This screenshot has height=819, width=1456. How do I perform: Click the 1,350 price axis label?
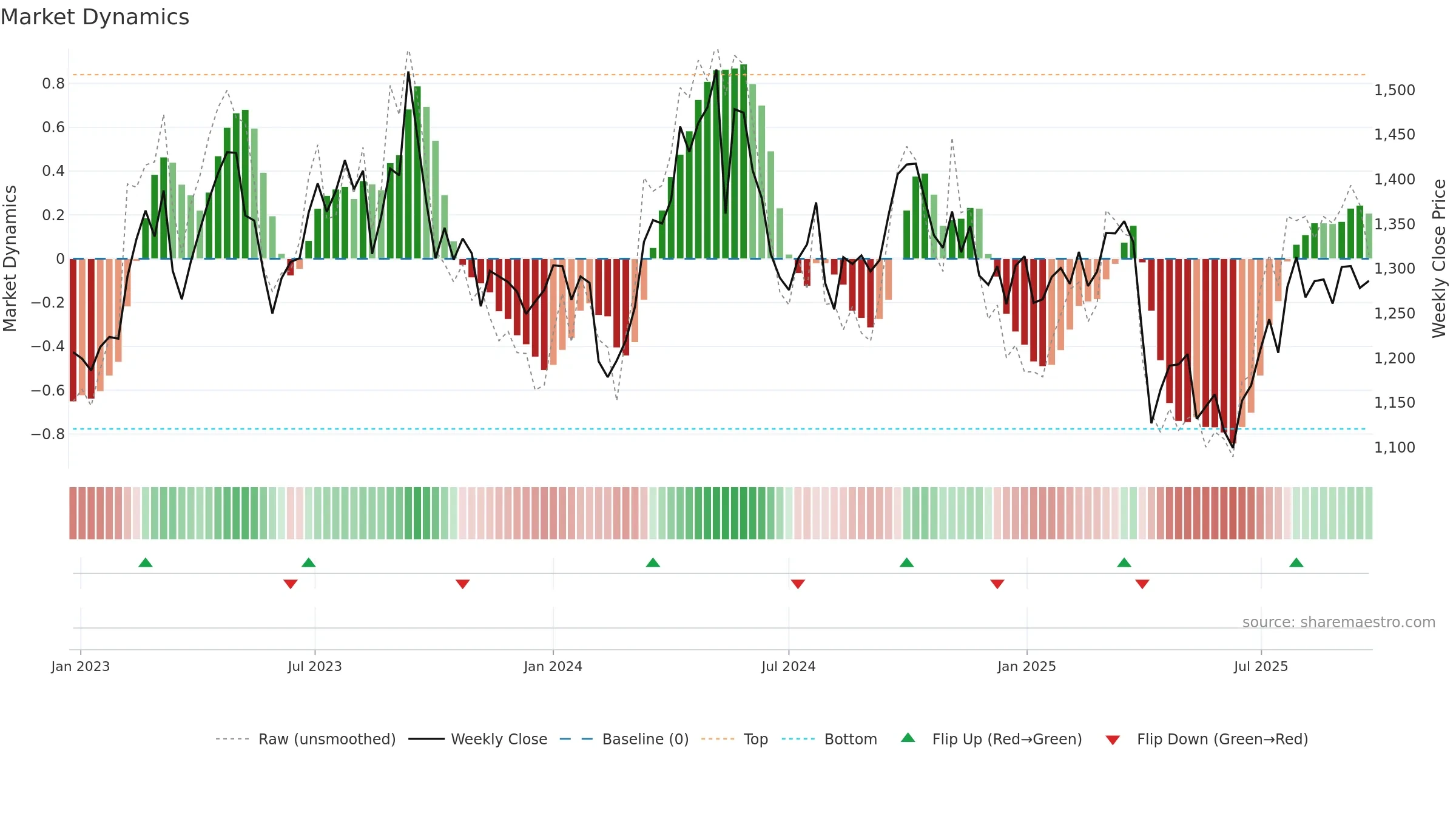(x=1395, y=224)
